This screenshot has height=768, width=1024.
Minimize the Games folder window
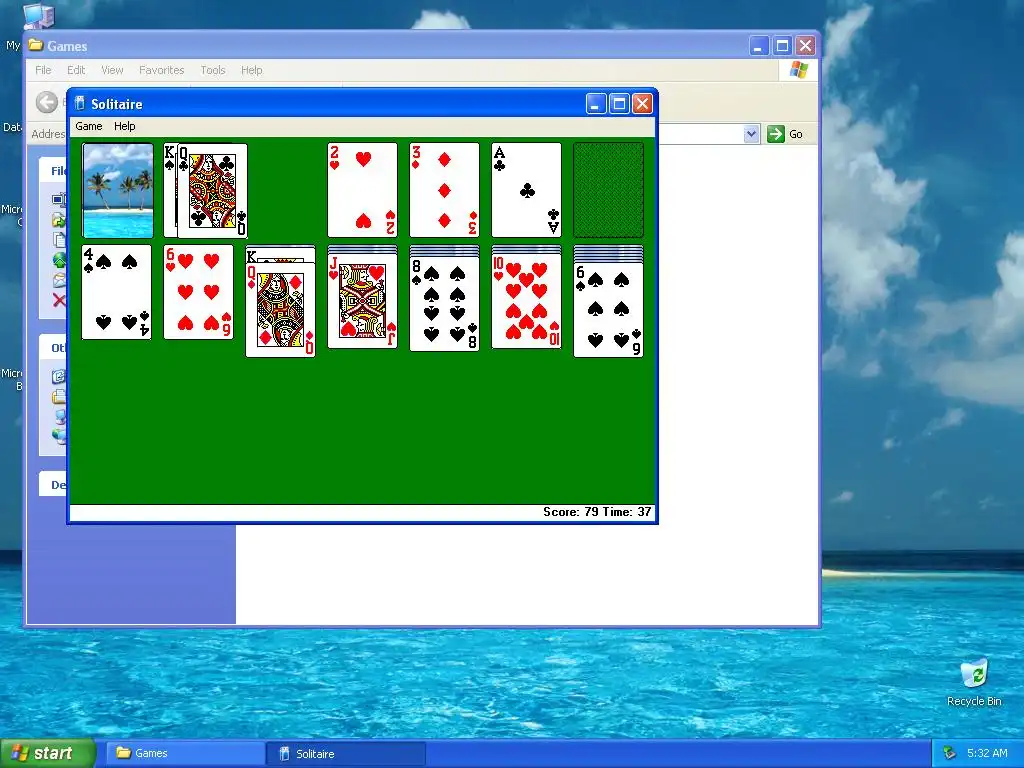click(x=758, y=46)
